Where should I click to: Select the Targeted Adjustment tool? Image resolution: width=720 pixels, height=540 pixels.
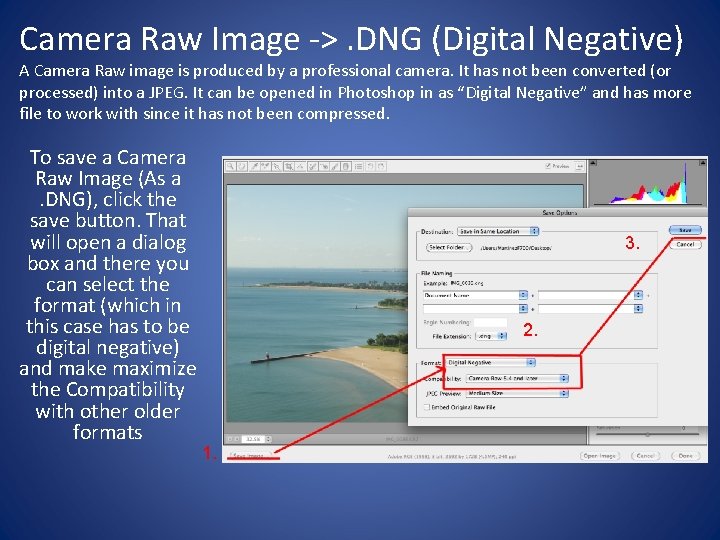[x=277, y=166]
